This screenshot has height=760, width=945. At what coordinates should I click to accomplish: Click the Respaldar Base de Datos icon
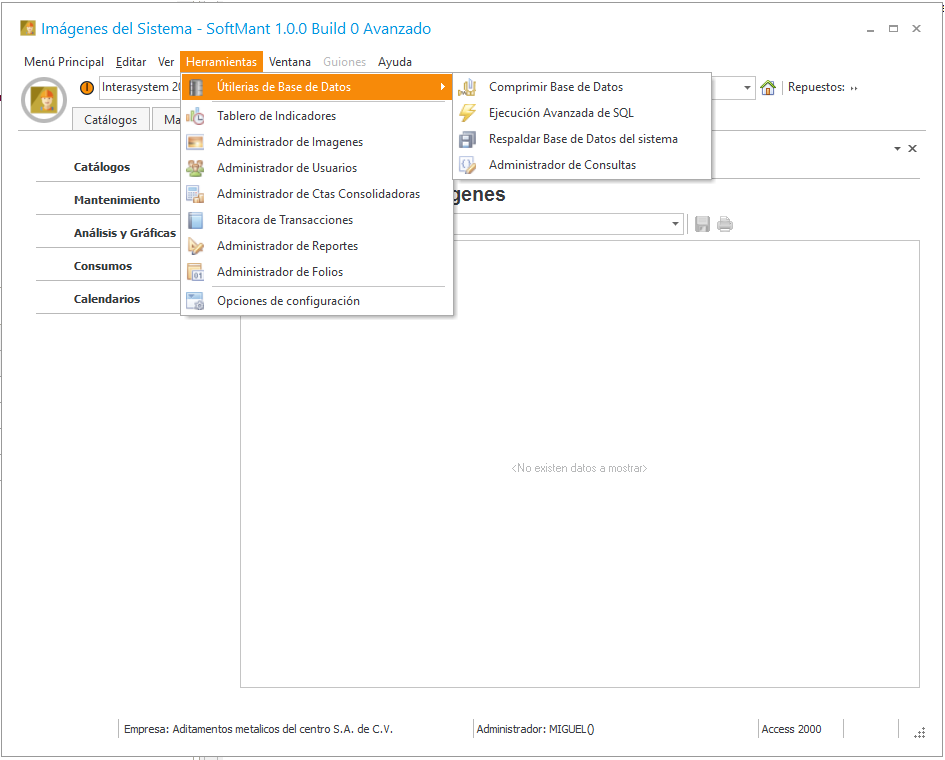(x=467, y=140)
